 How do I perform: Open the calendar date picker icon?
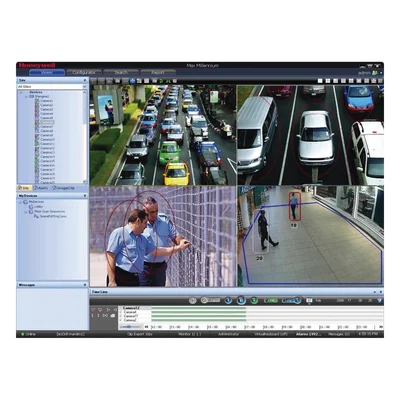pyautogui.click(x=309, y=301)
